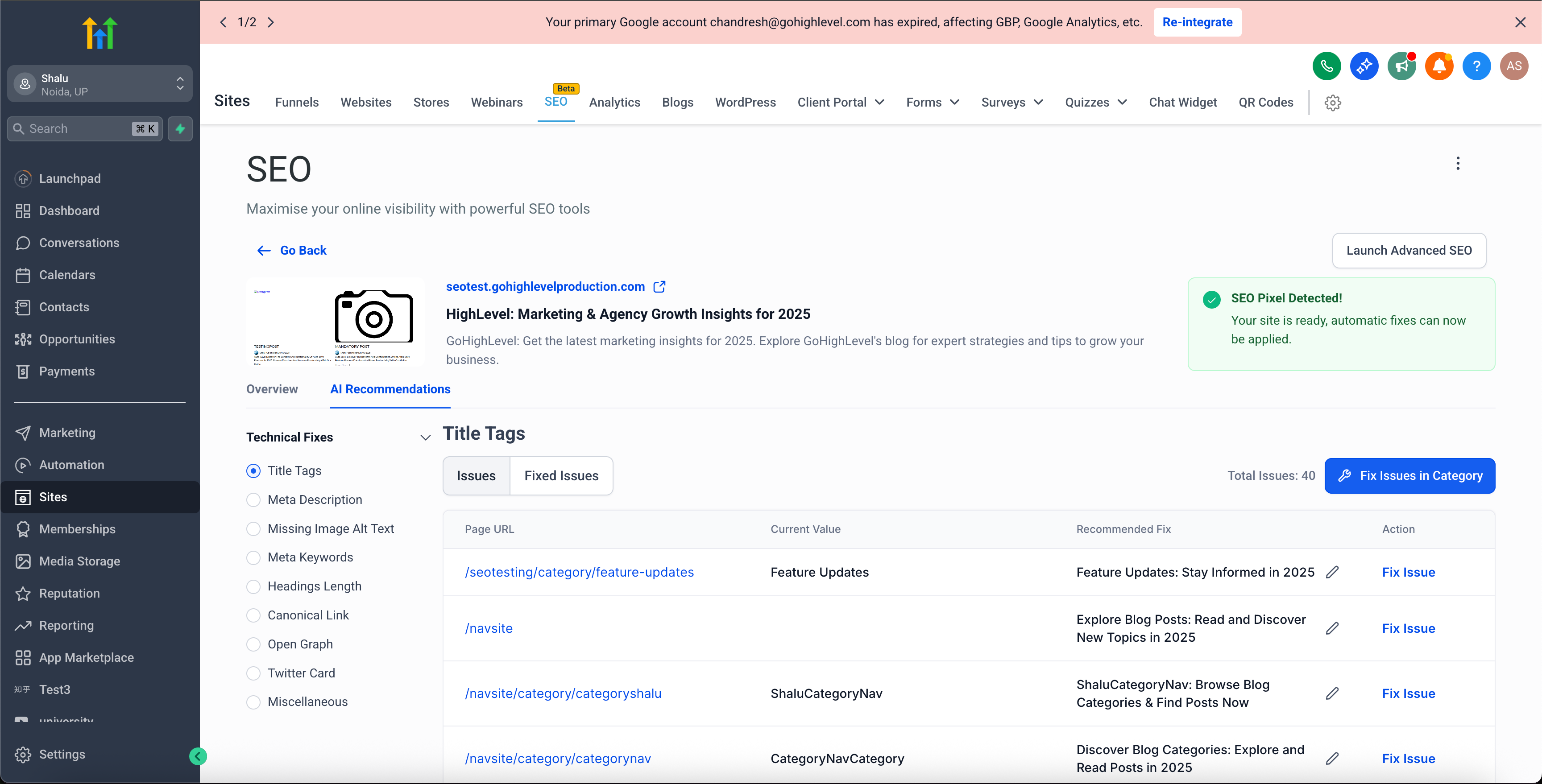Open external link icon beside site domain
Viewport: 1542px width, 784px height.
(659, 287)
